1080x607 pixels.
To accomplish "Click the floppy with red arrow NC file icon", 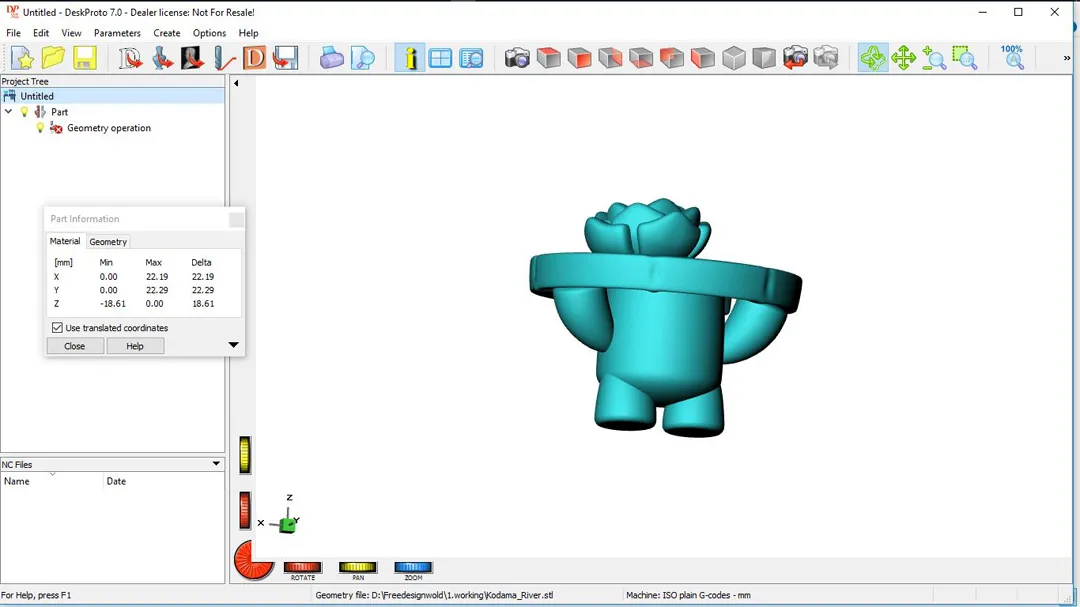I will tap(285, 58).
